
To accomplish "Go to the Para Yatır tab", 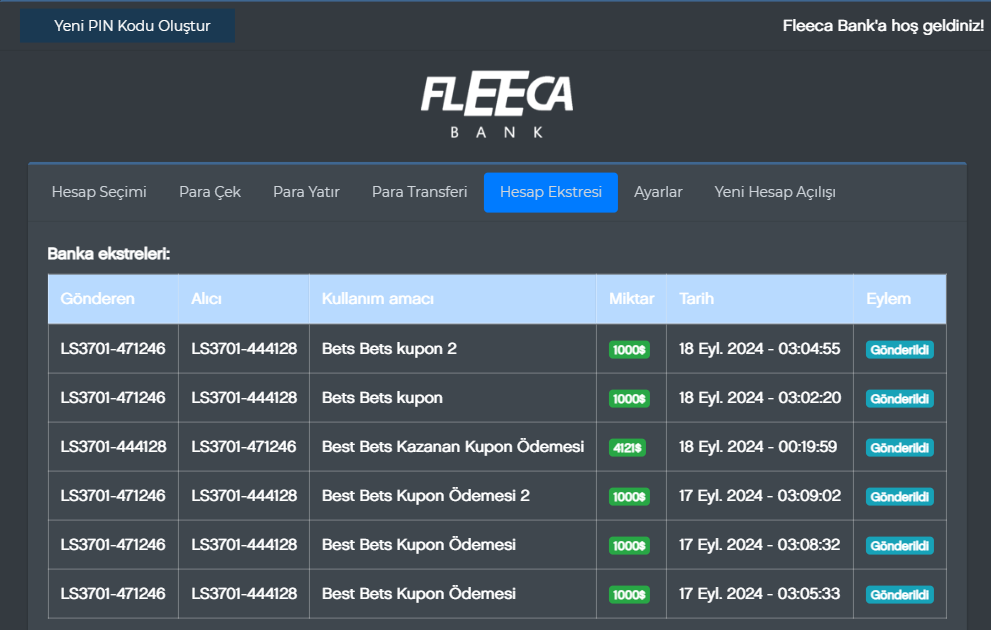I will [306, 192].
